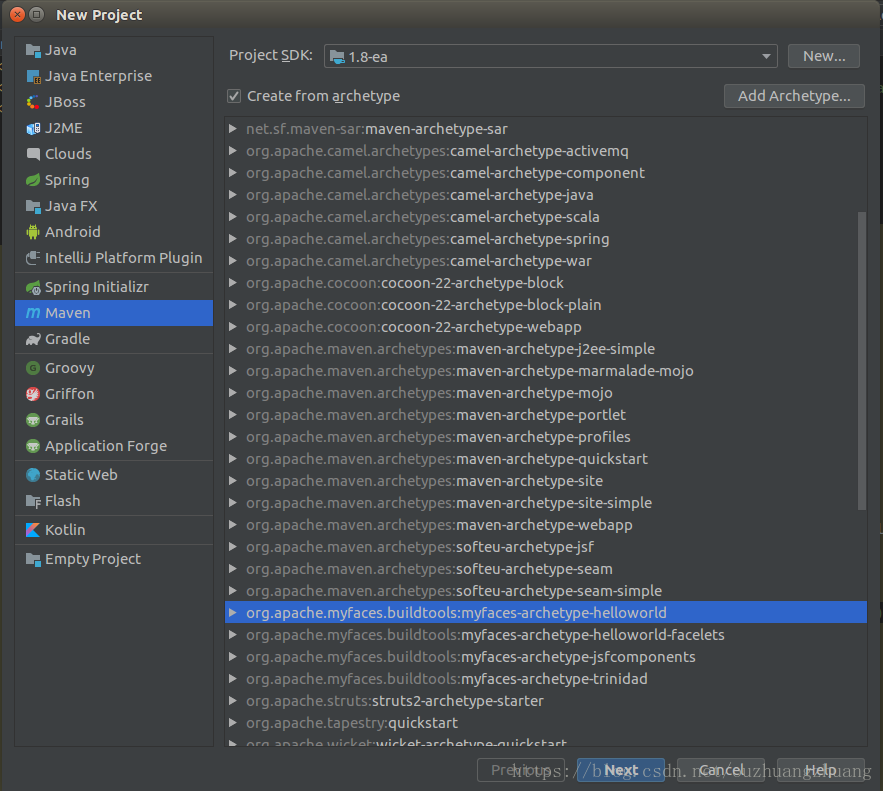Choose the Android robot icon
This screenshot has height=791, width=883.
tap(33, 232)
